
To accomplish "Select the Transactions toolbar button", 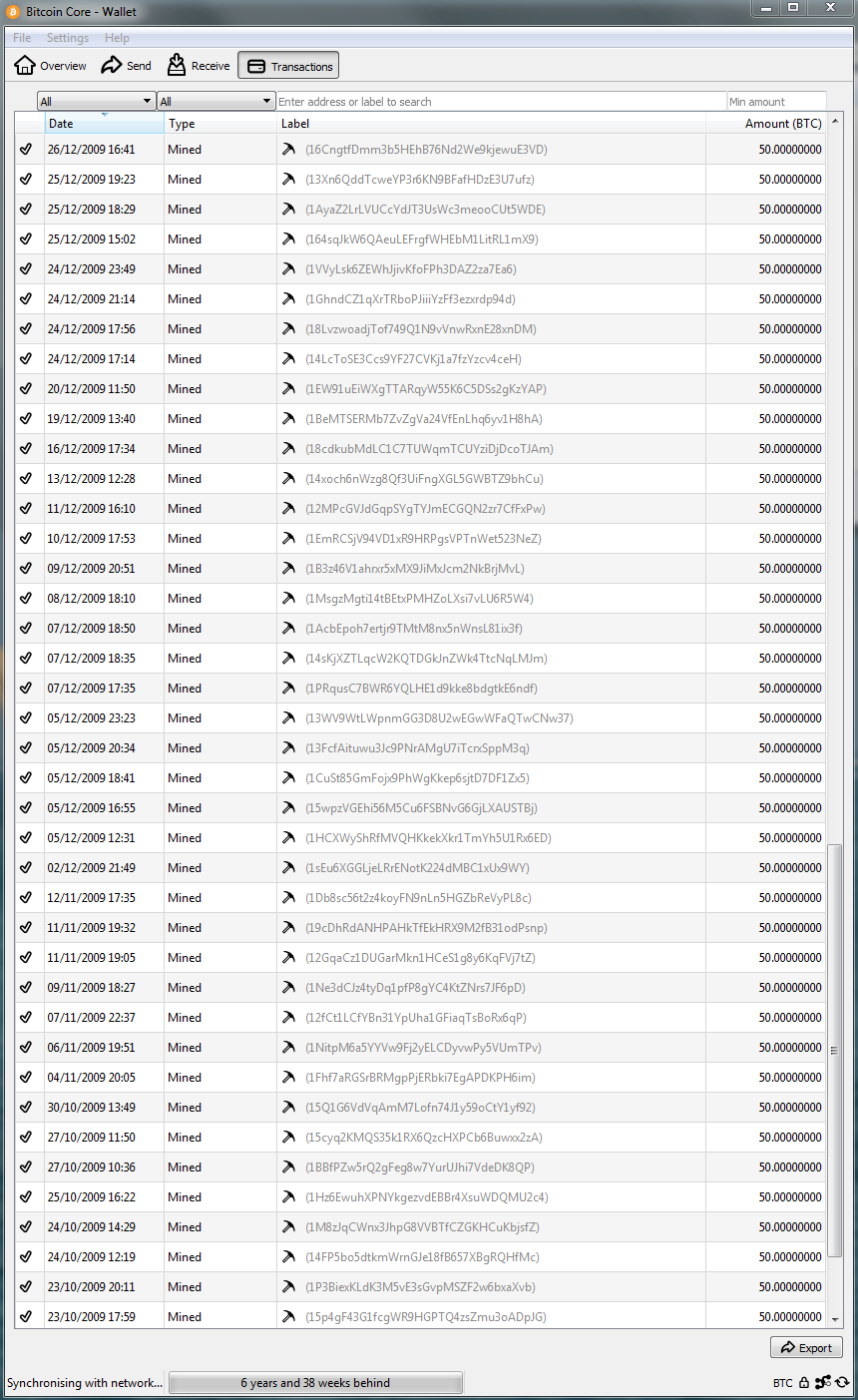I will coord(289,66).
